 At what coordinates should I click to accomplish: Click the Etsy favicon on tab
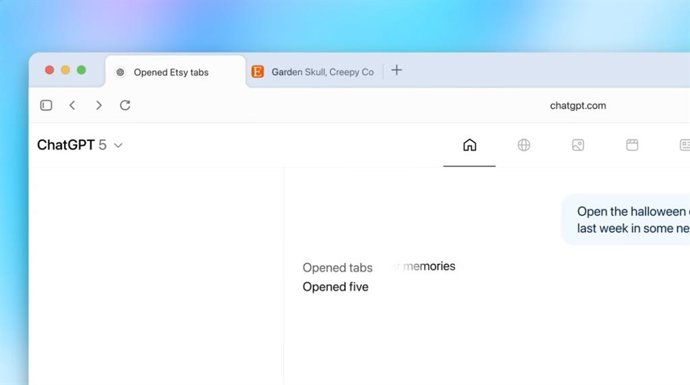[257, 71]
